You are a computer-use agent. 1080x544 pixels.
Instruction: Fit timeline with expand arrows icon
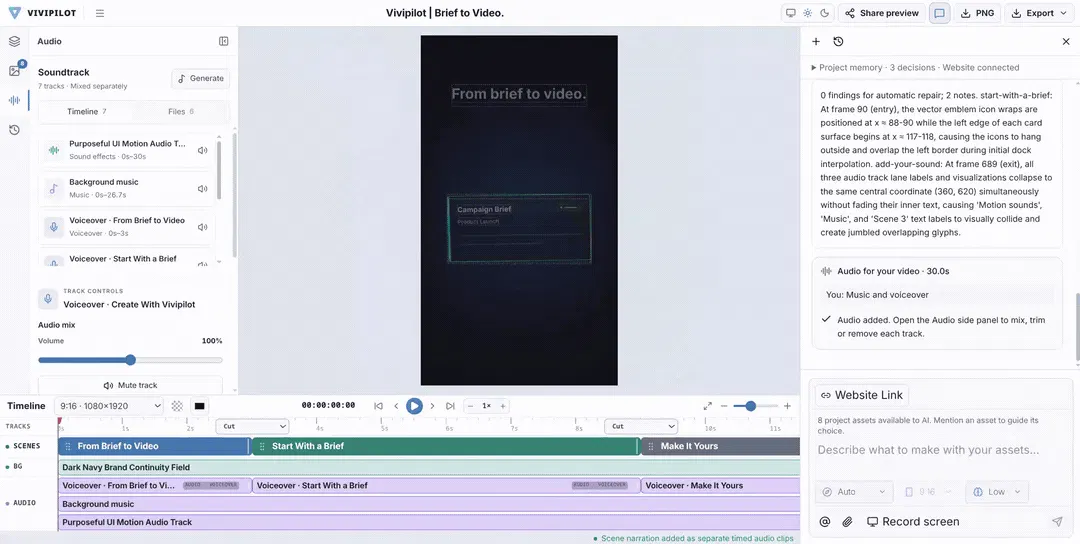(x=707, y=406)
